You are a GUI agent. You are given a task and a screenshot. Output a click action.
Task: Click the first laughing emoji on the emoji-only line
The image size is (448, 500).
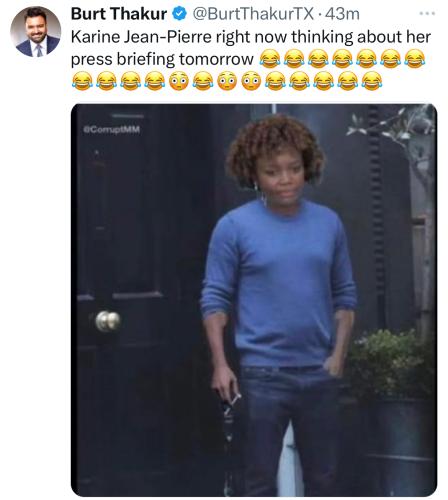pos(82,81)
